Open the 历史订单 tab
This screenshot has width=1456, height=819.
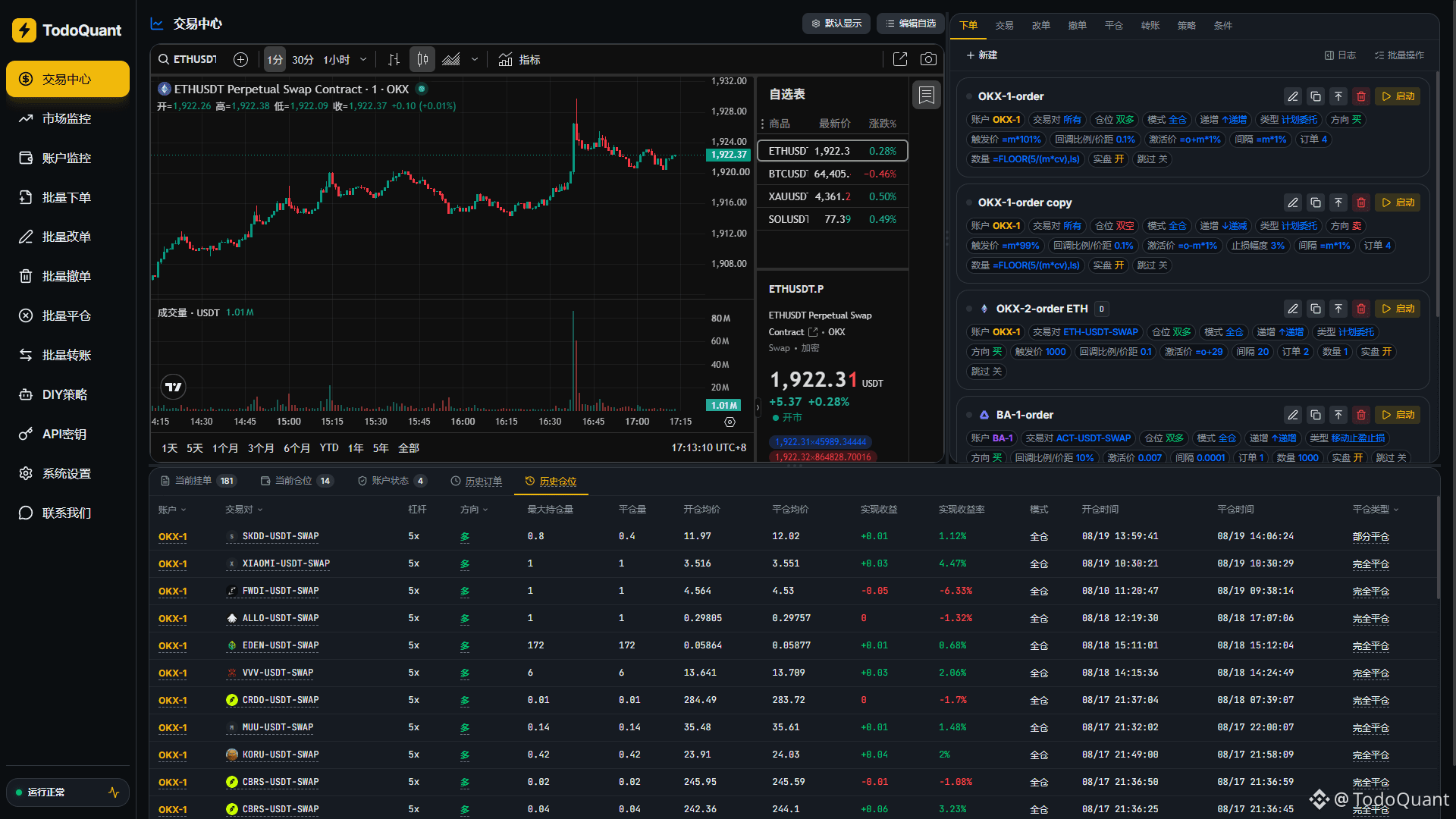[x=476, y=481]
